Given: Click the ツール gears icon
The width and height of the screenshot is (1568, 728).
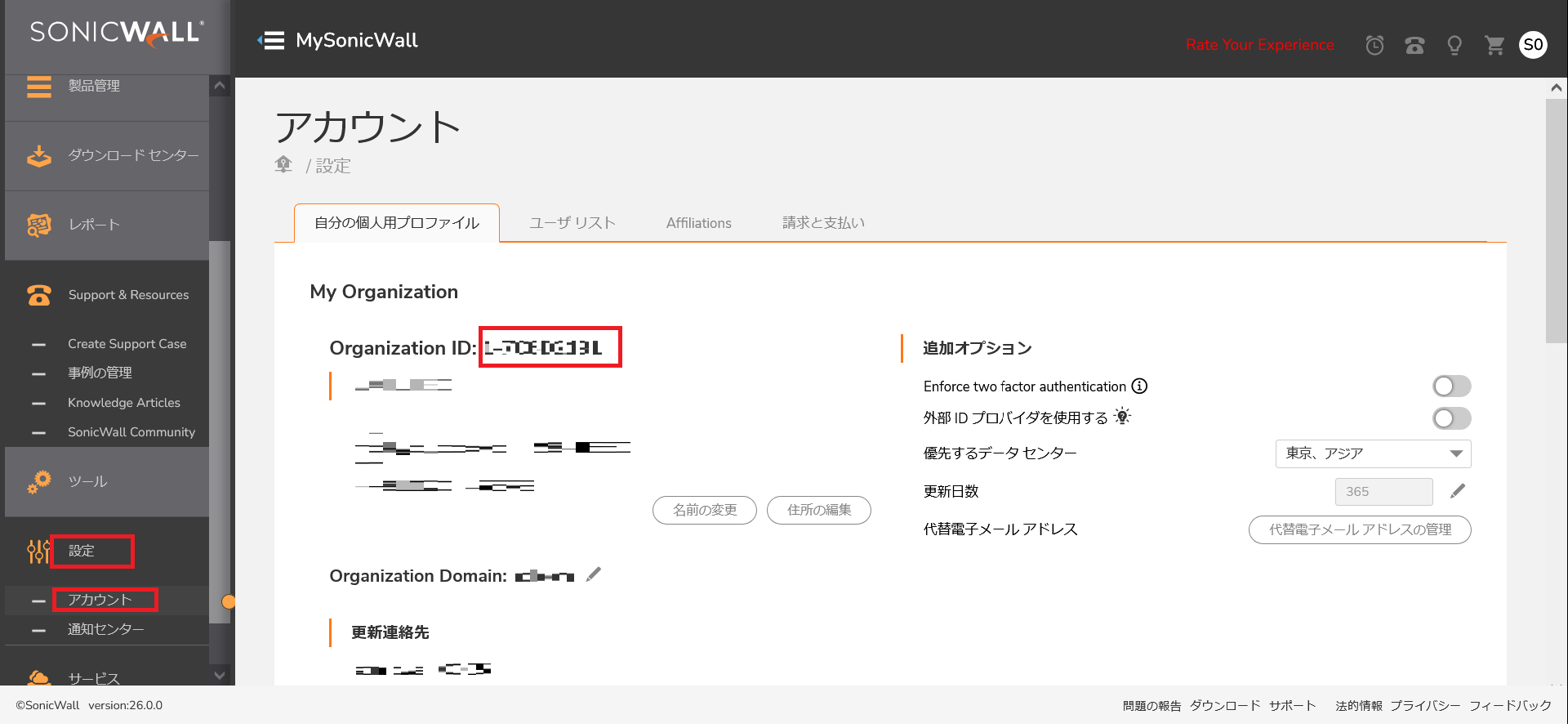Looking at the screenshot, I should coord(38,482).
